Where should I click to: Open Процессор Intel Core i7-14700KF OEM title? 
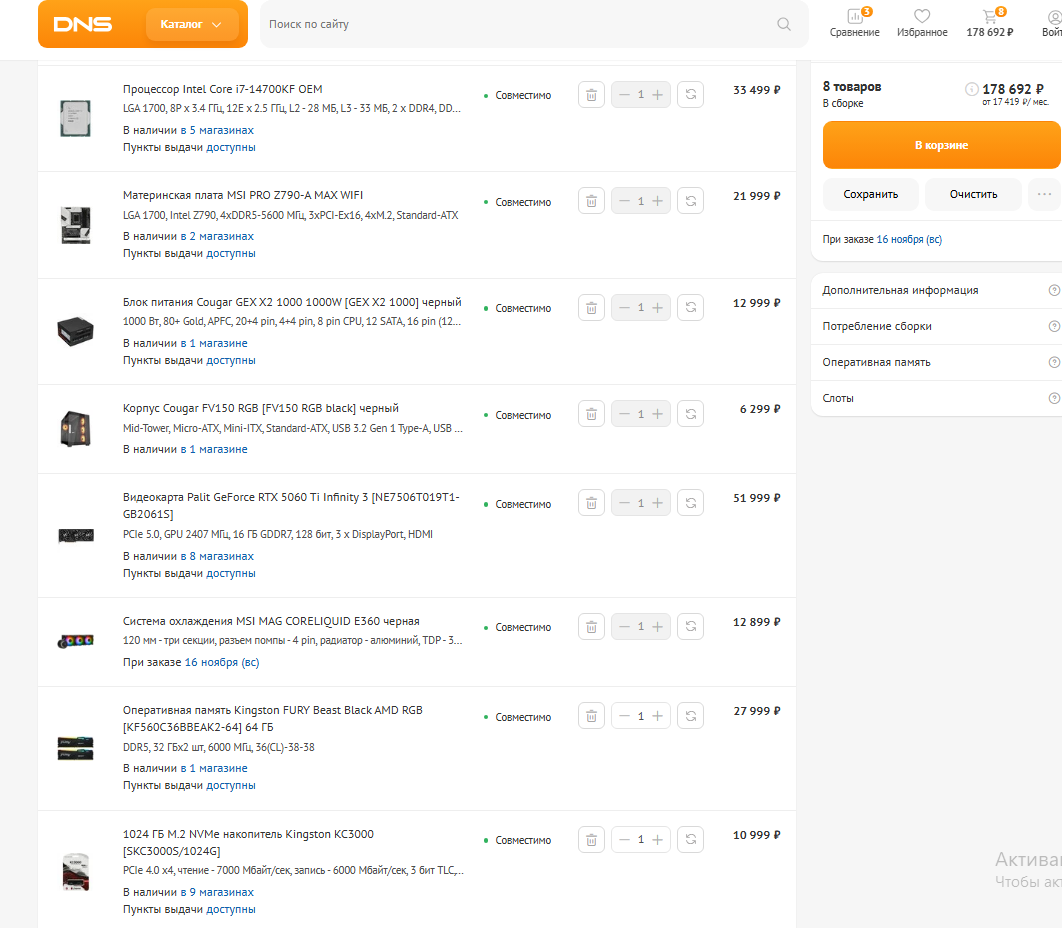222,89
